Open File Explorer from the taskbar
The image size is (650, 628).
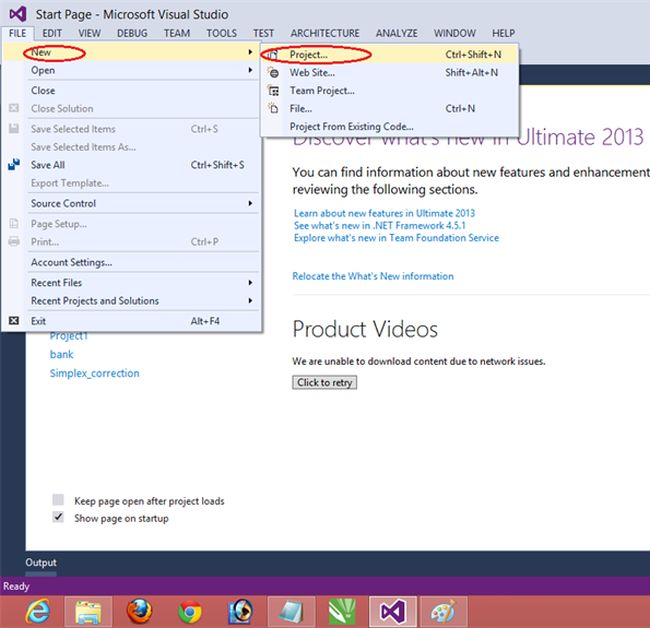(x=88, y=611)
